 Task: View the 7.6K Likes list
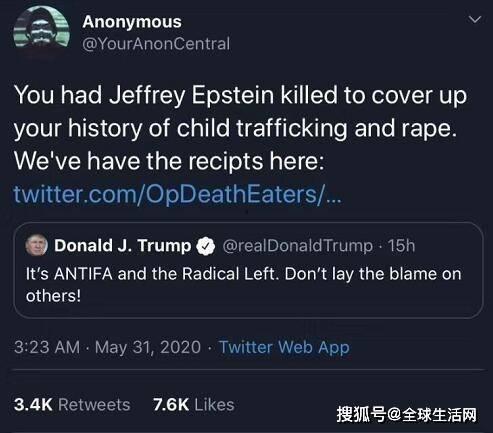[x=194, y=405]
